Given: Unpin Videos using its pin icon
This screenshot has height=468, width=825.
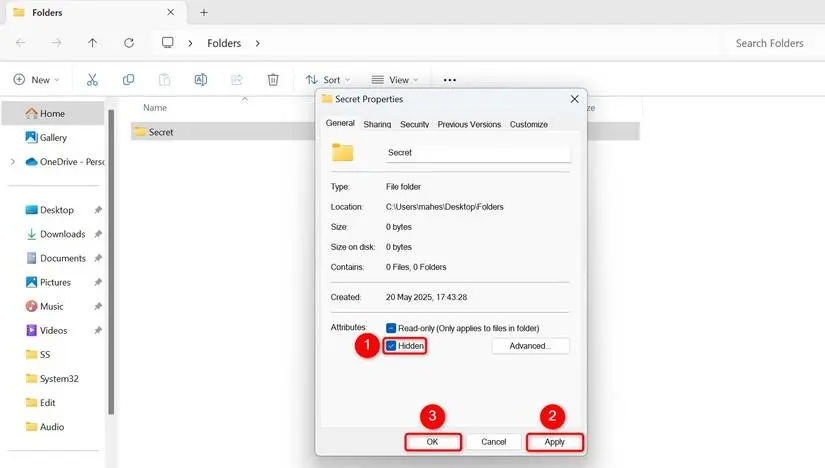Looking at the screenshot, I should point(98,331).
